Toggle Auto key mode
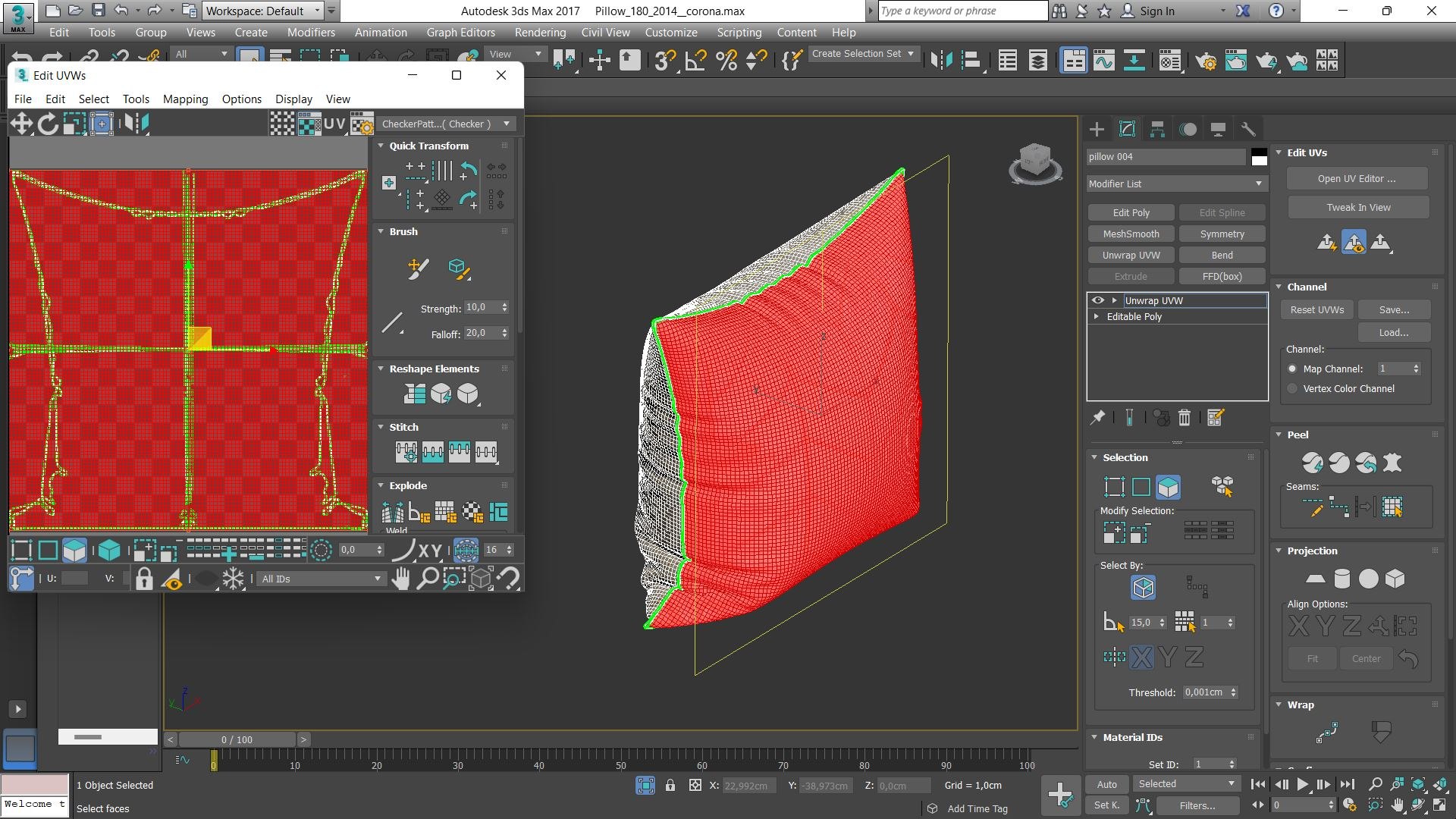 1107,784
